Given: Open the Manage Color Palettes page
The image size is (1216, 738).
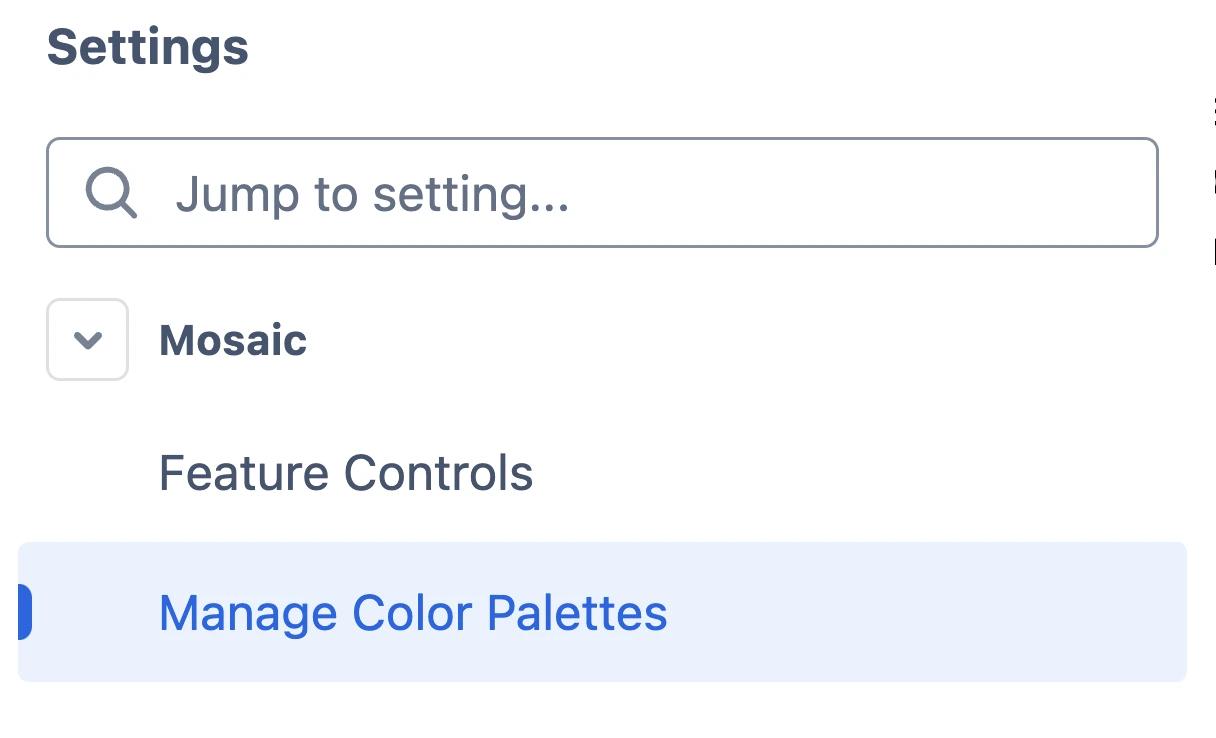Looking at the screenshot, I should click(x=413, y=613).
